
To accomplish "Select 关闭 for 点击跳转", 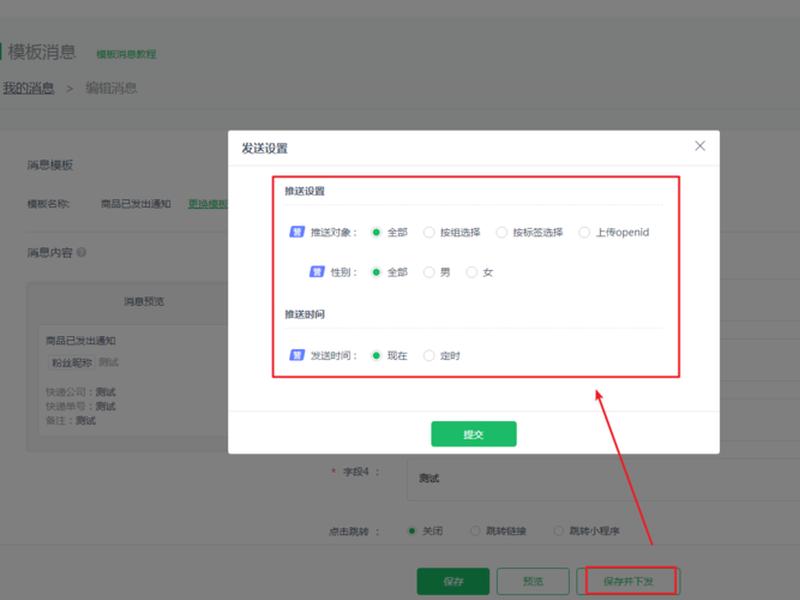I will pos(412,531).
